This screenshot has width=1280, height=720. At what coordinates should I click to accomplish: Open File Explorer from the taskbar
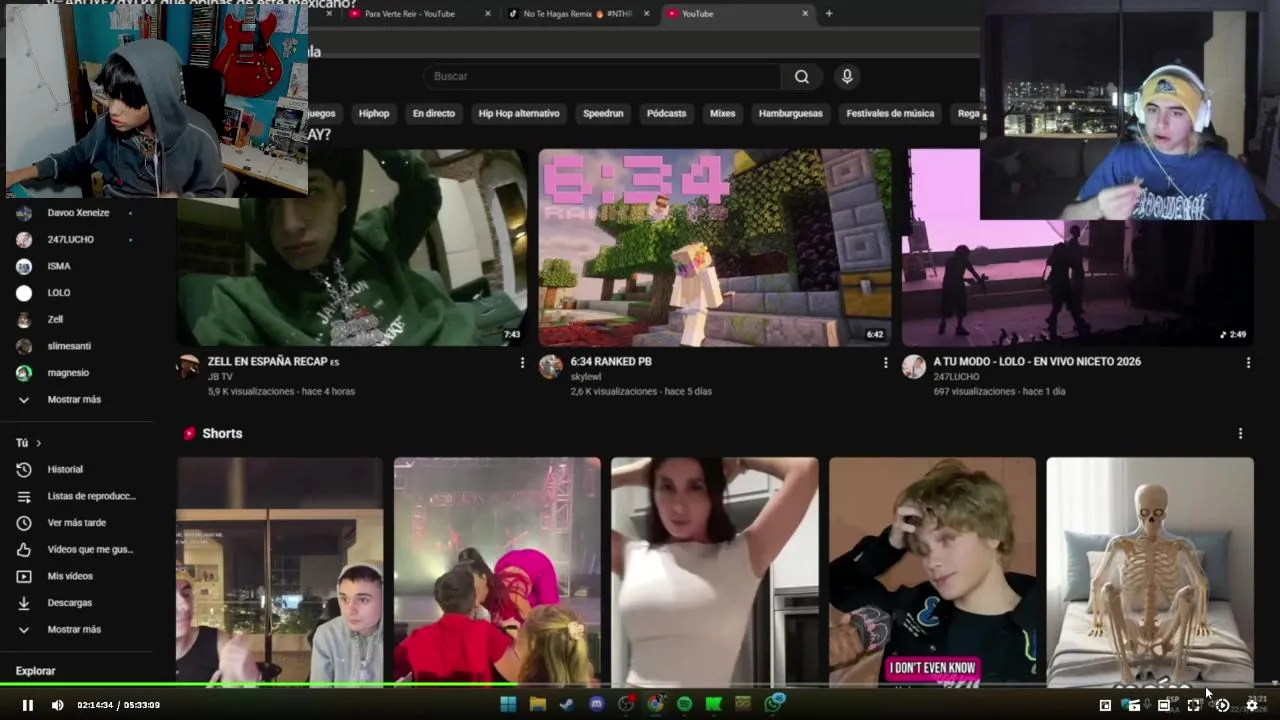pyautogui.click(x=537, y=704)
